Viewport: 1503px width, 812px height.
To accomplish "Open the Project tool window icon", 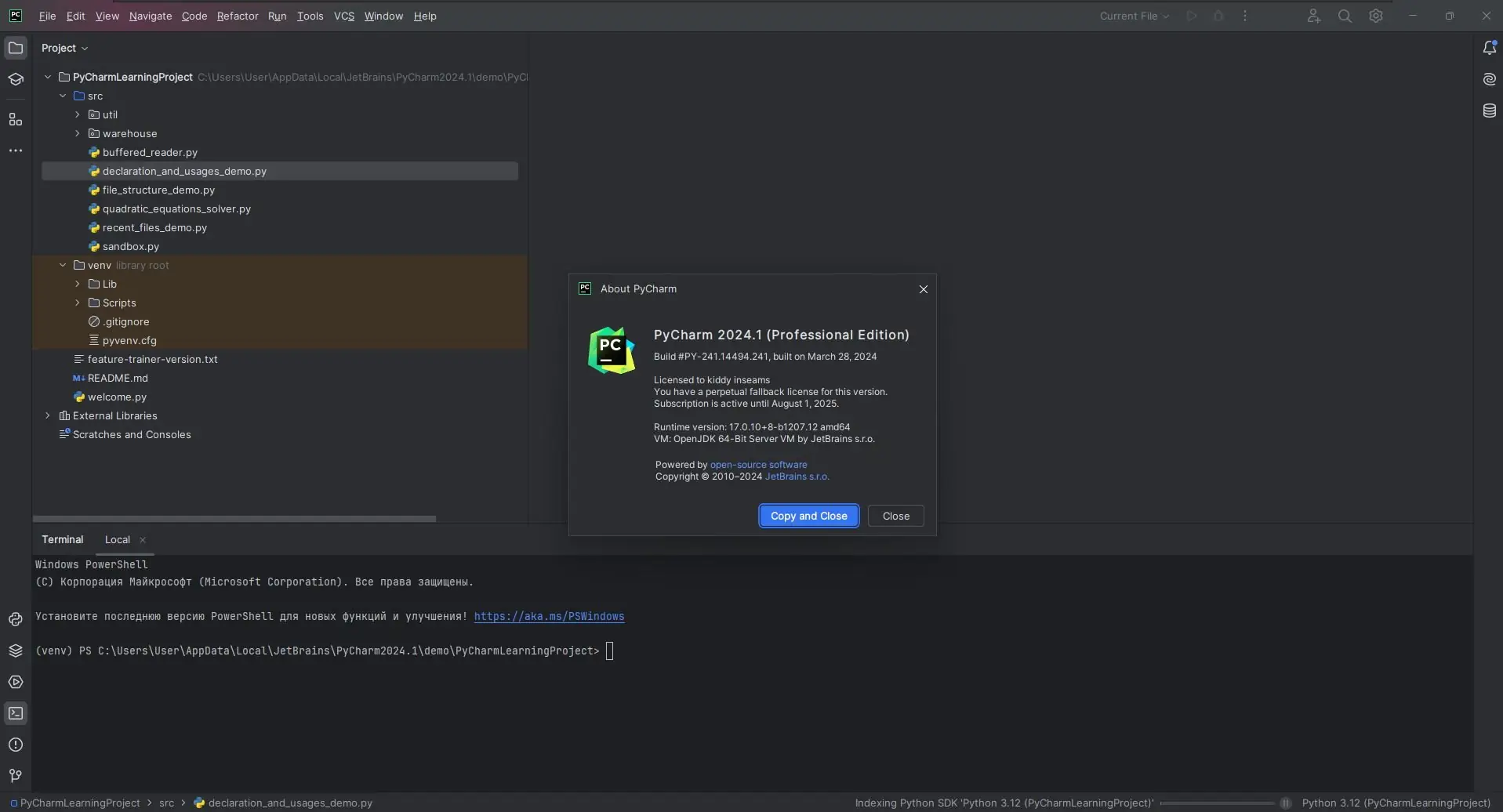I will (16, 48).
